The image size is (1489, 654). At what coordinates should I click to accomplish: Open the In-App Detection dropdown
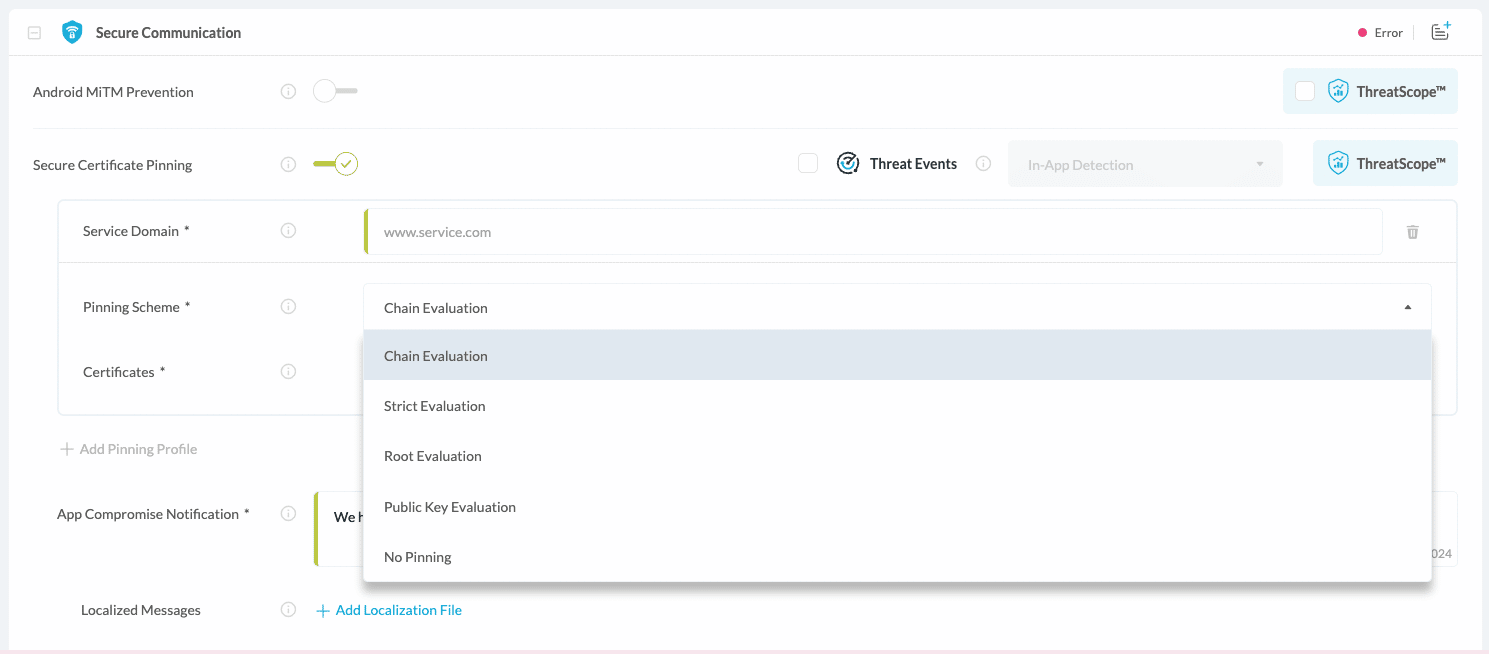1144,165
